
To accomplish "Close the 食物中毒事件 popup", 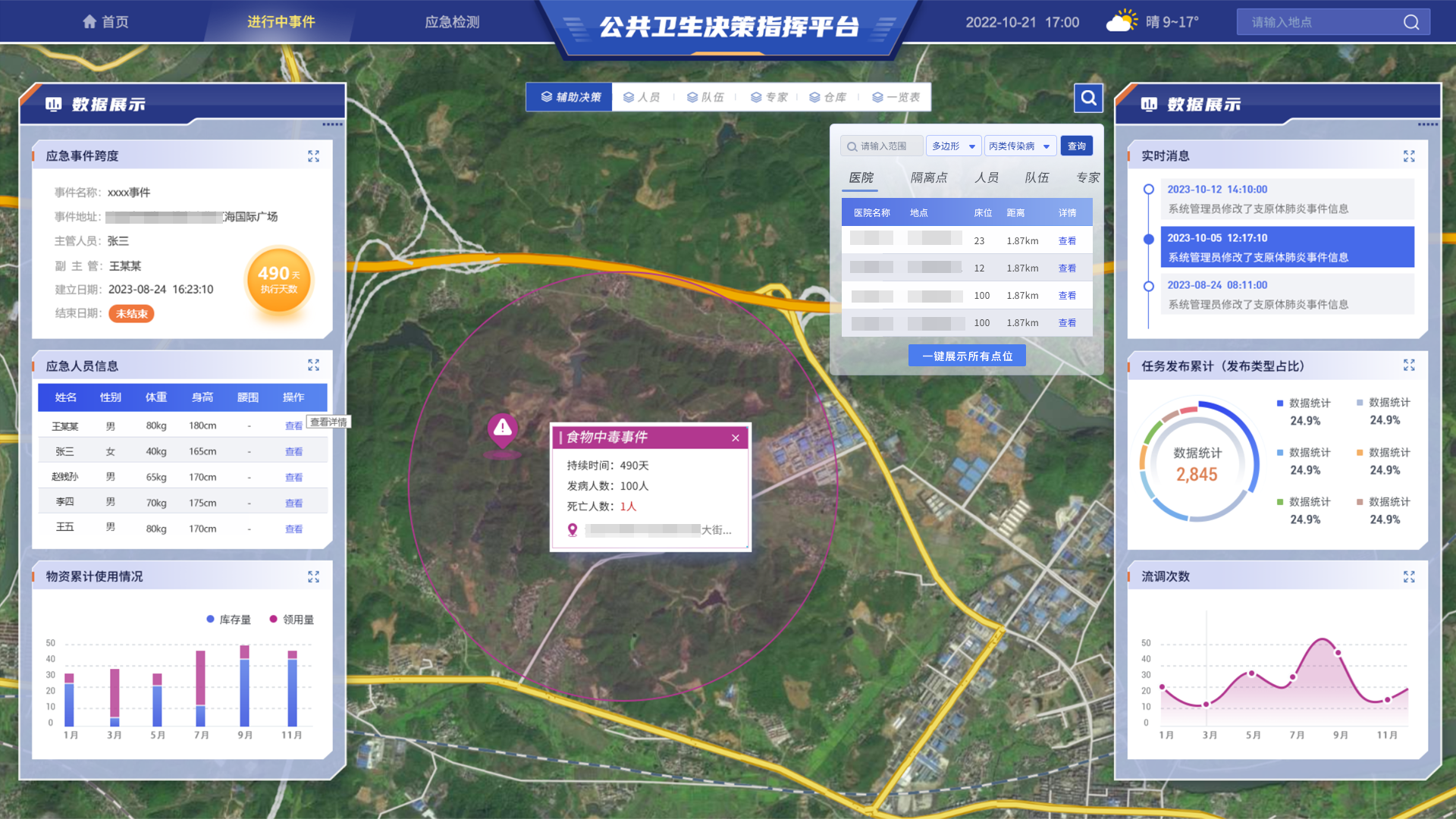I will tap(735, 438).
